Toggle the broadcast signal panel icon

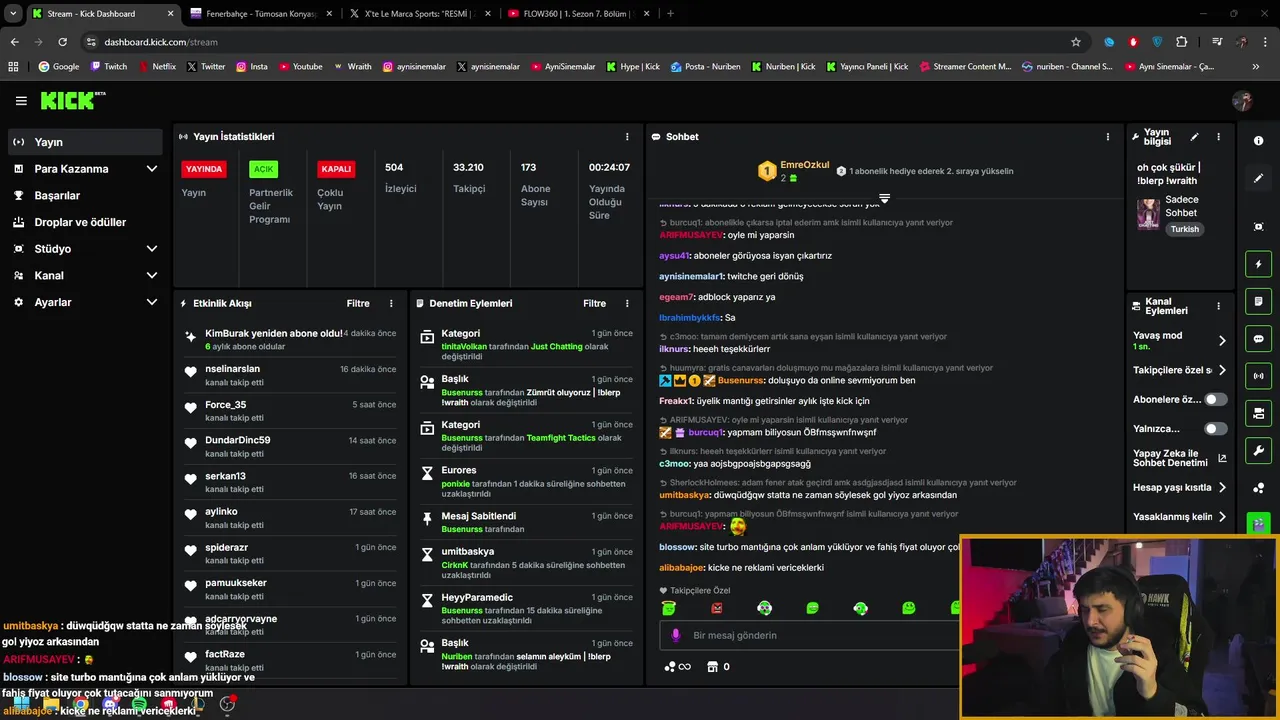click(1258, 376)
